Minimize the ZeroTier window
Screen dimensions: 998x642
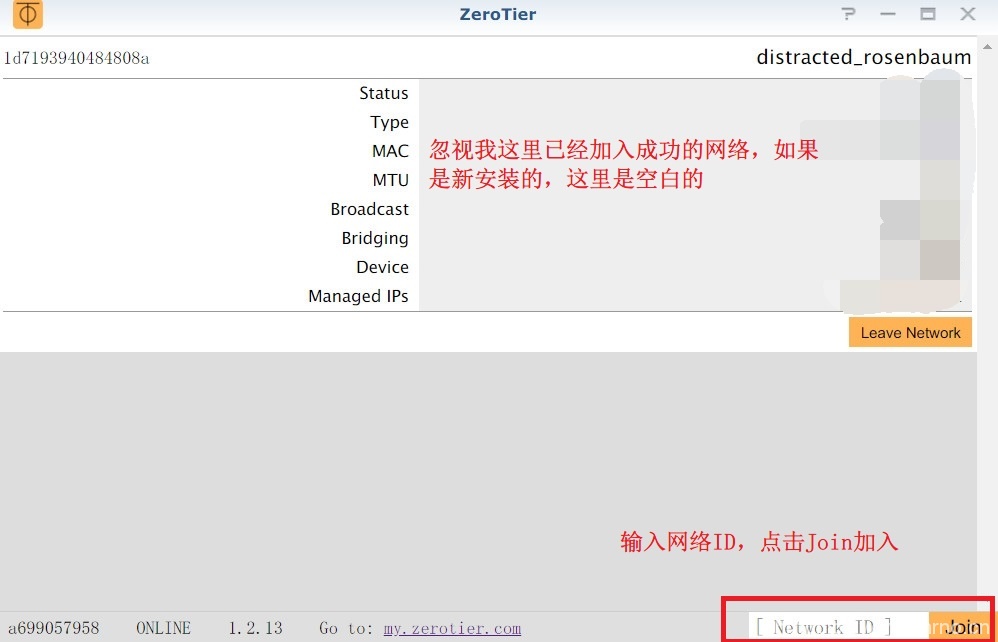pos(888,14)
